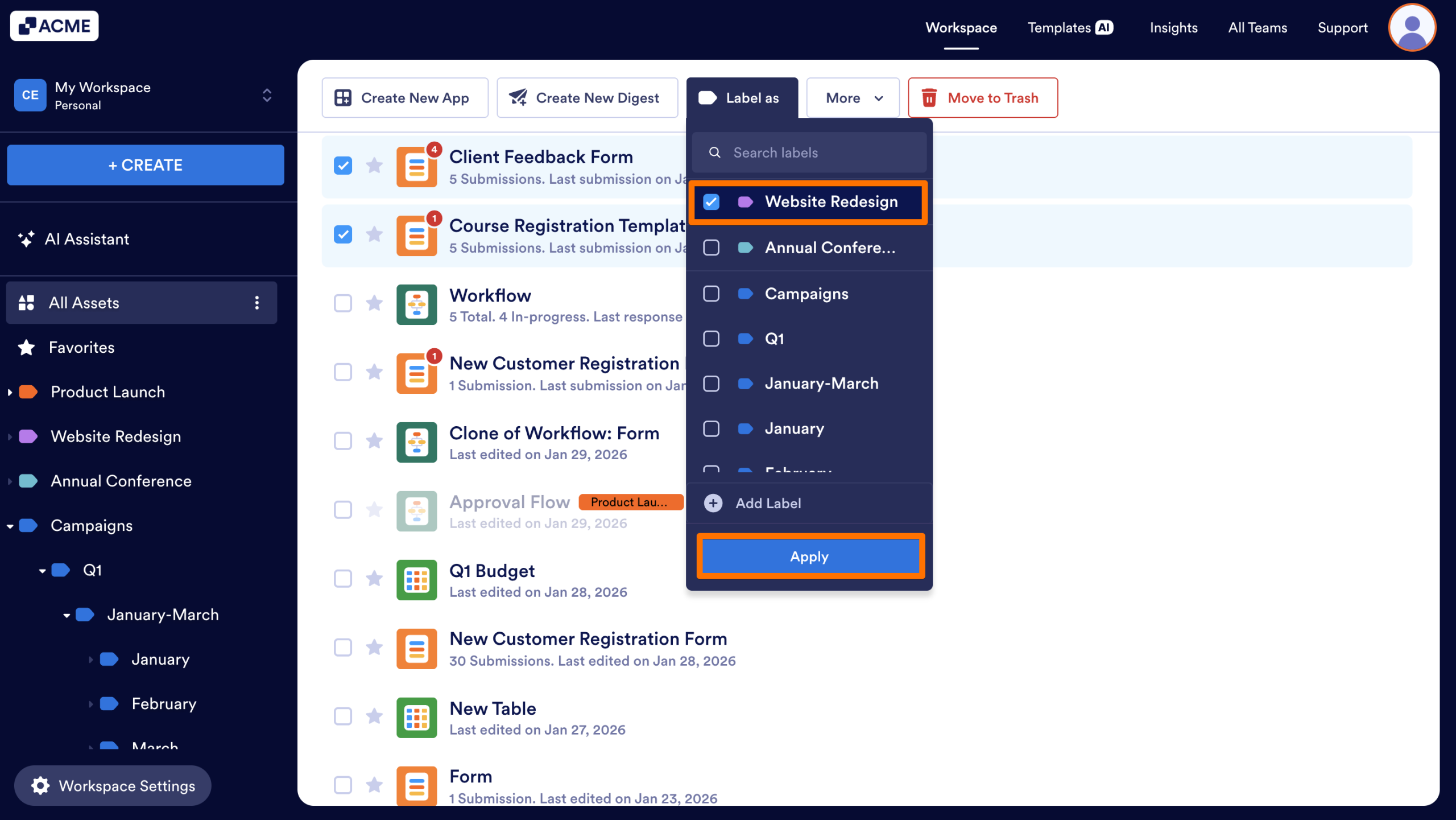
Task: Click the AI Assistant sparkle icon
Action: 26,239
